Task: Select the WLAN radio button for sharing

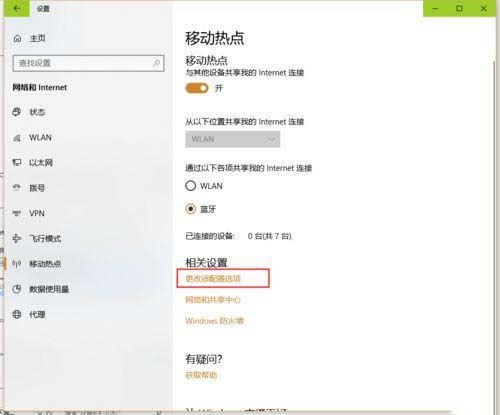Action: coord(191,186)
